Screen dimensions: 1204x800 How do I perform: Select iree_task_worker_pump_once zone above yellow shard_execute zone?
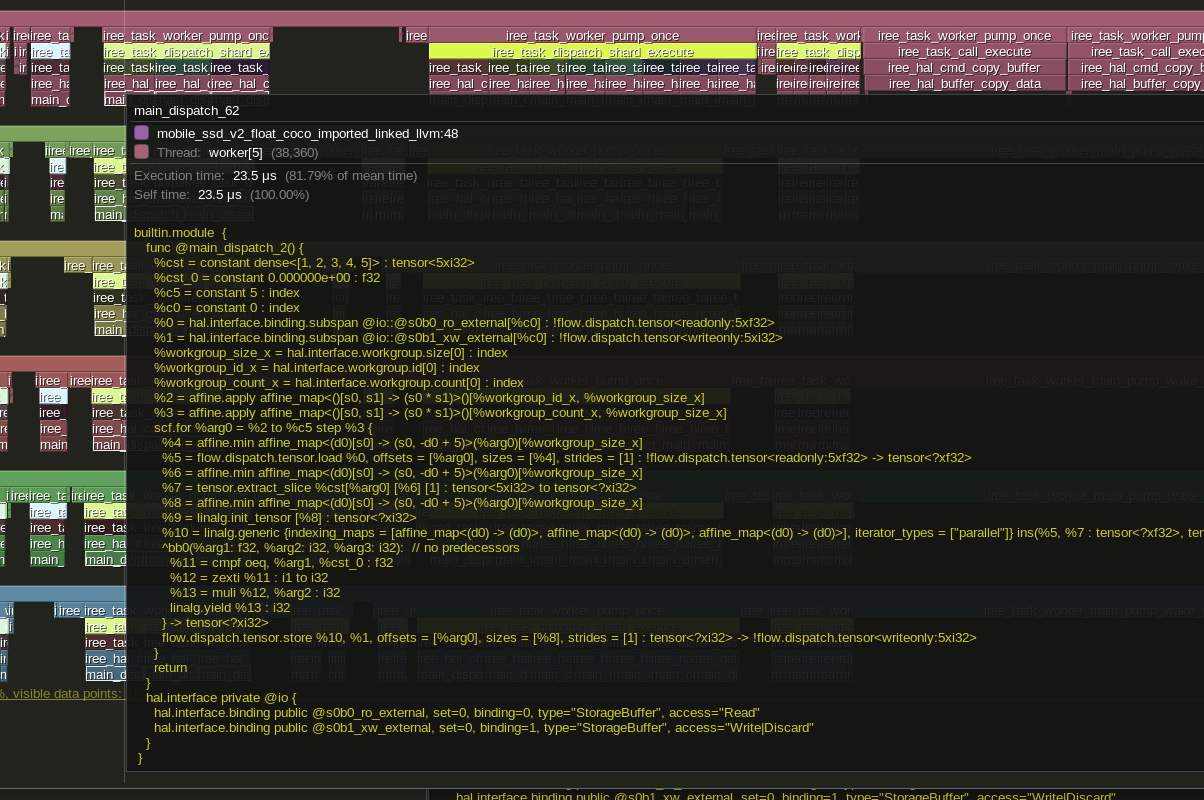coord(593,36)
